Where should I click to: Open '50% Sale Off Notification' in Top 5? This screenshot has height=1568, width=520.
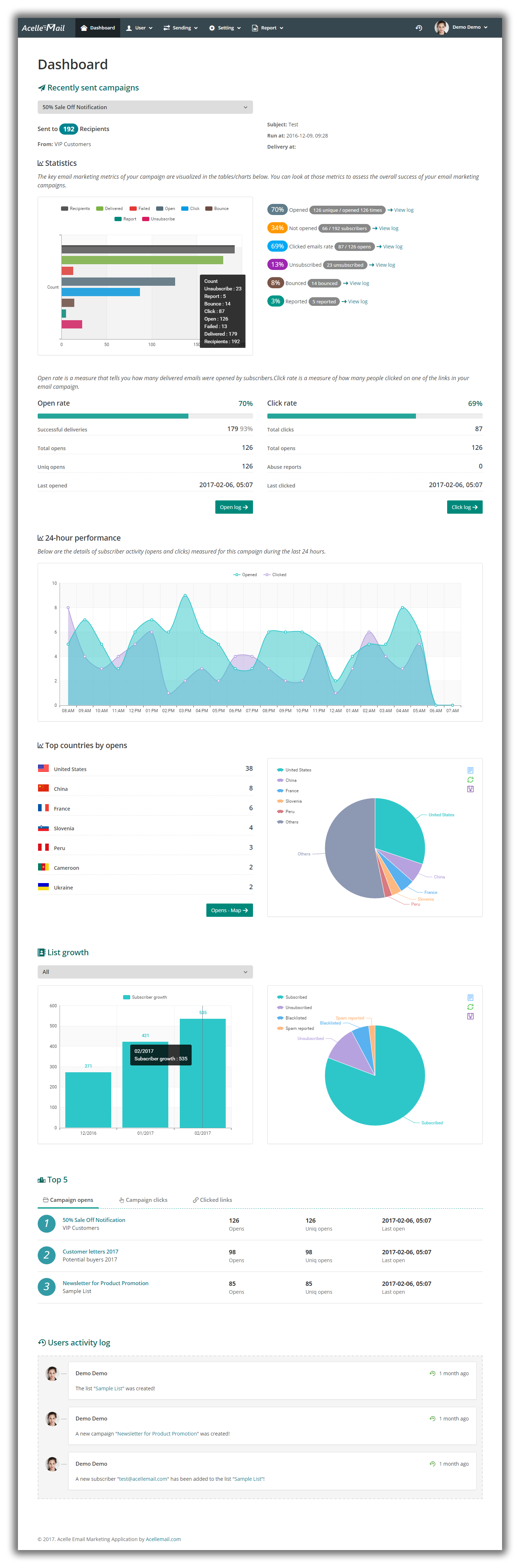coord(94,1220)
